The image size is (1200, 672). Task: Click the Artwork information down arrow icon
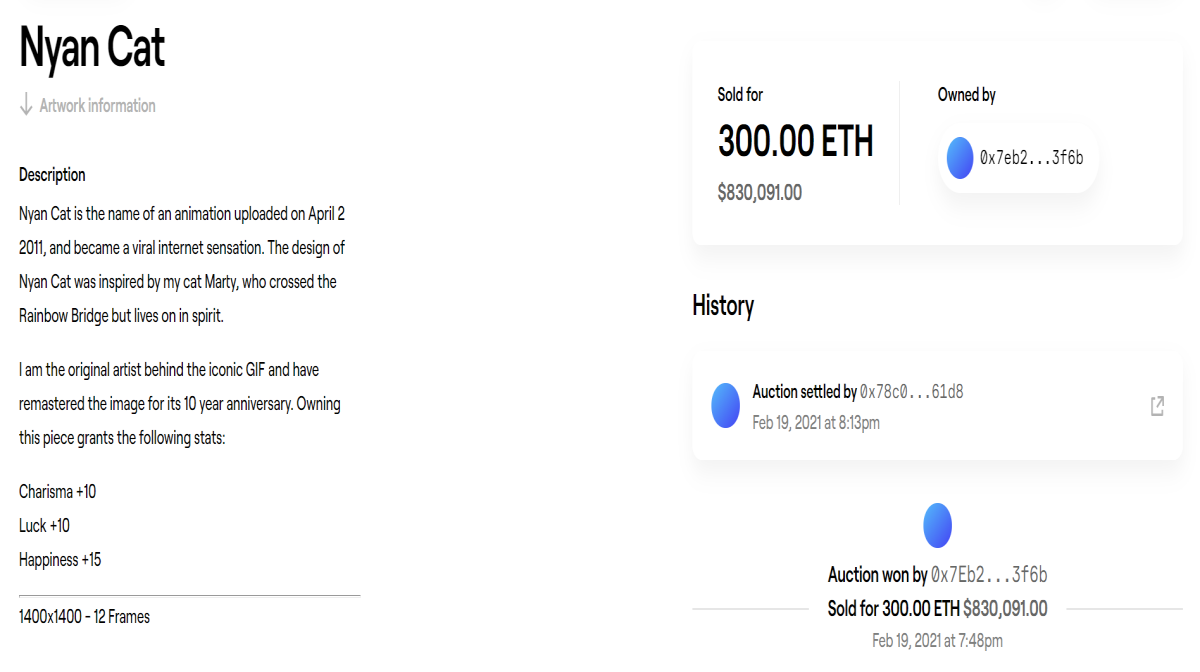click(x=26, y=105)
